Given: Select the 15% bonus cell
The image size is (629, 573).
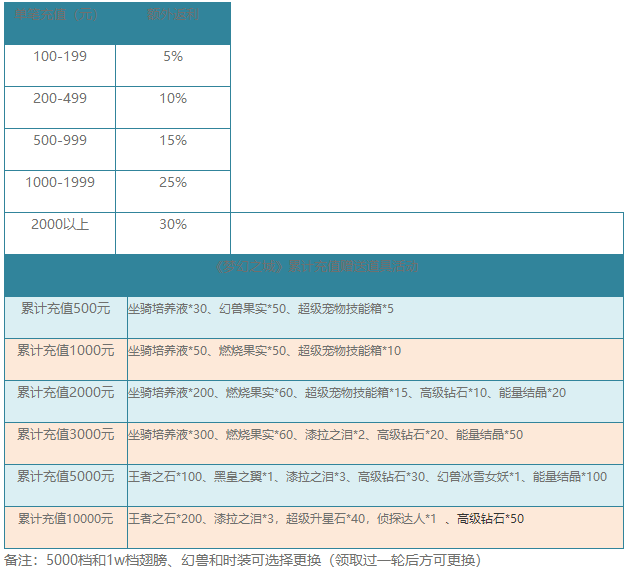Looking at the screenshot, I should click(x=173, y=141).
